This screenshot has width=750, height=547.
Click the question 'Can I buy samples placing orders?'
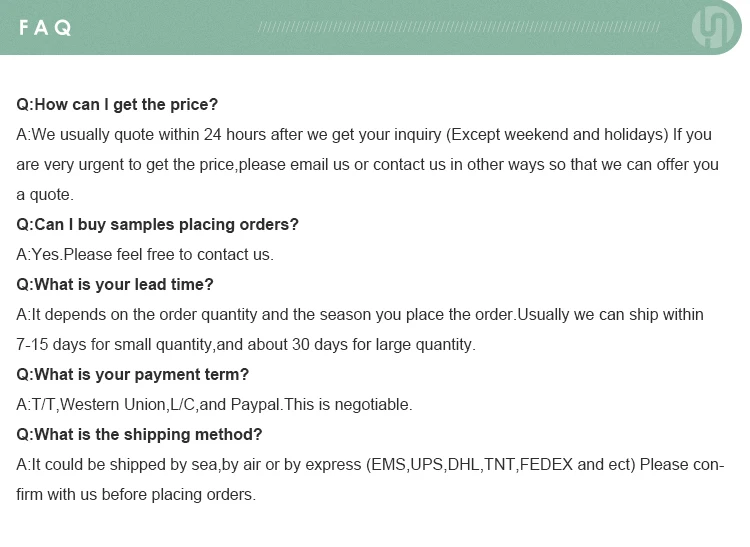157,224
